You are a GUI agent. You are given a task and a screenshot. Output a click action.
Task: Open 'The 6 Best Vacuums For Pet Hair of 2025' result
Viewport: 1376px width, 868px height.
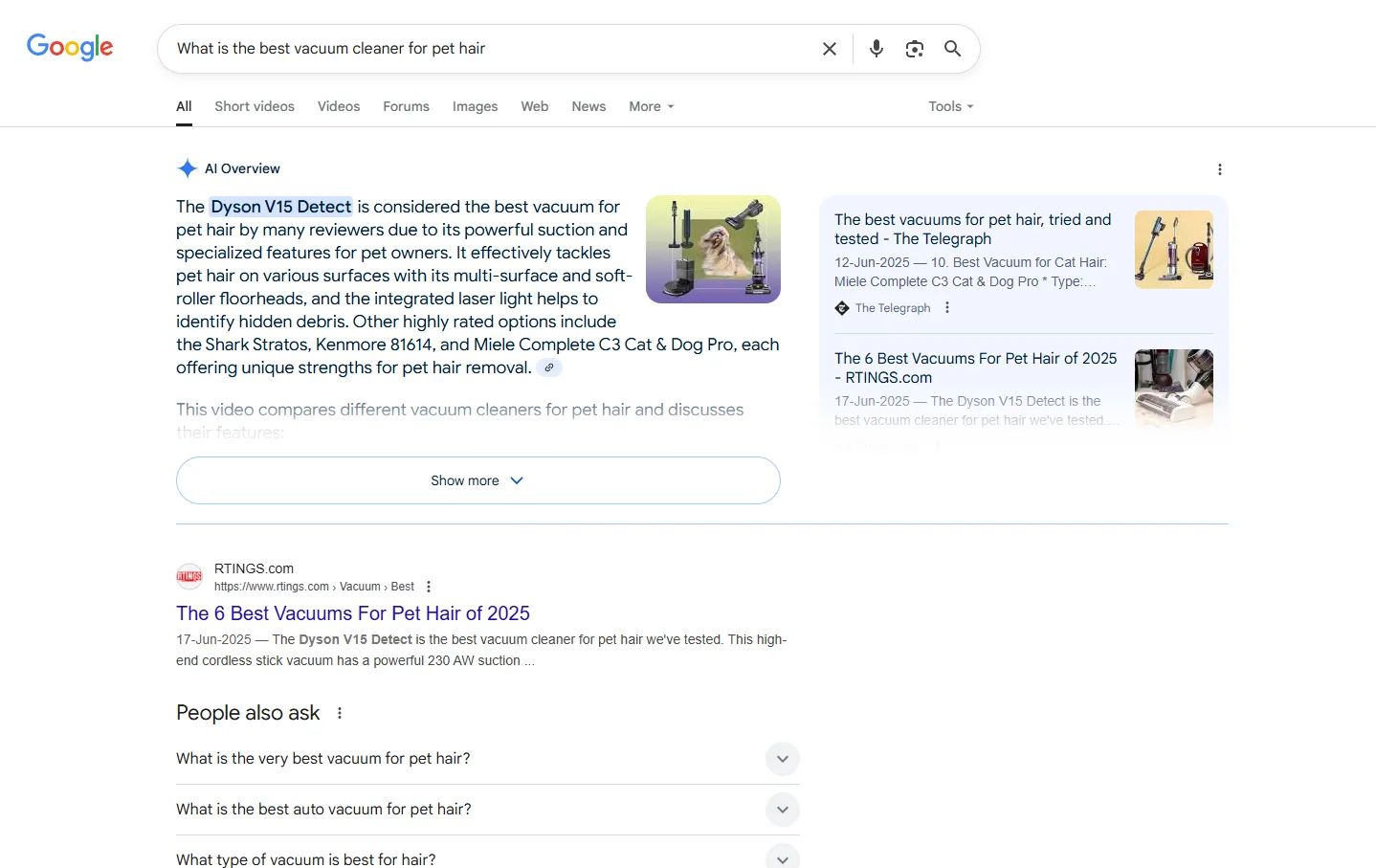click(x=353, y=613)
